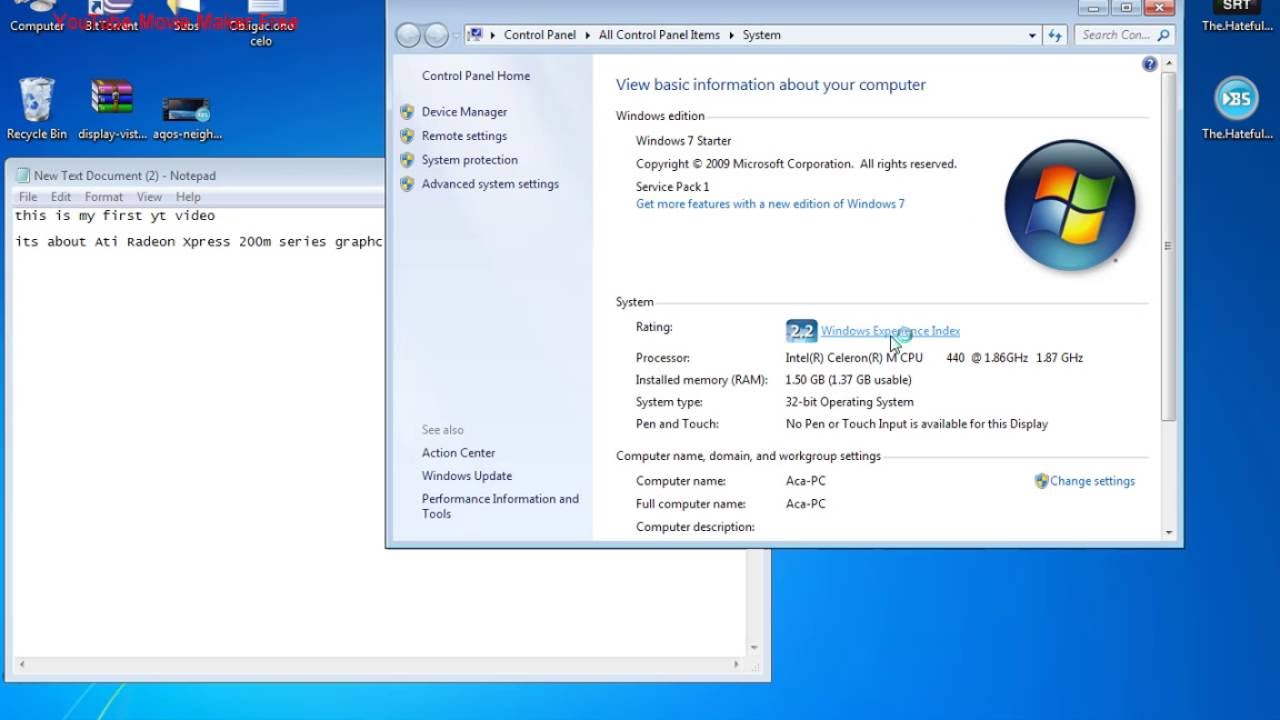The width and height of the screenshot is (1280, 720).
Task: Click Aca-PC value beside Full computer name
Action: (x=806, y=504)
